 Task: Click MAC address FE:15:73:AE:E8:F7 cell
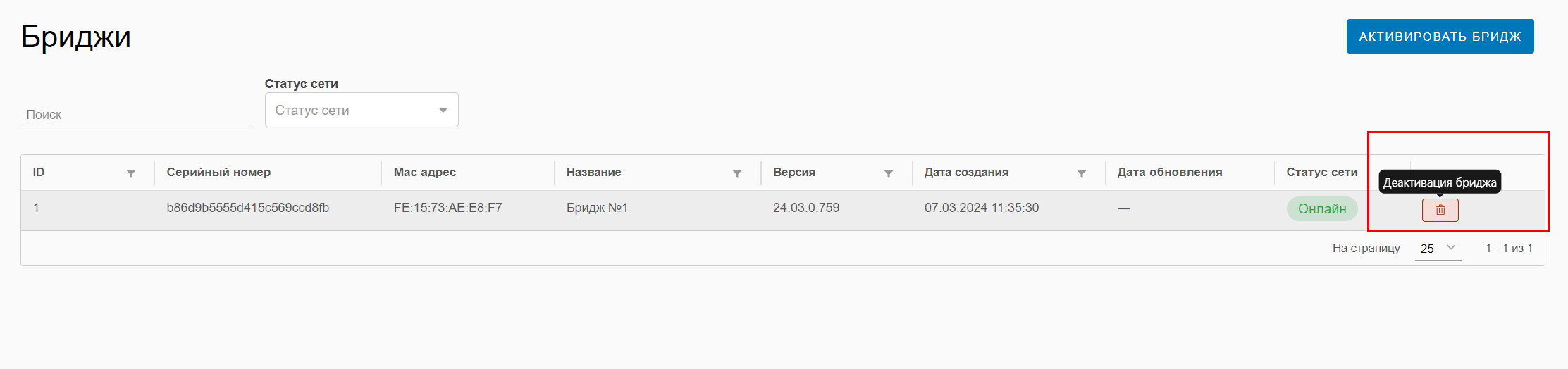[x=448, y=208]
